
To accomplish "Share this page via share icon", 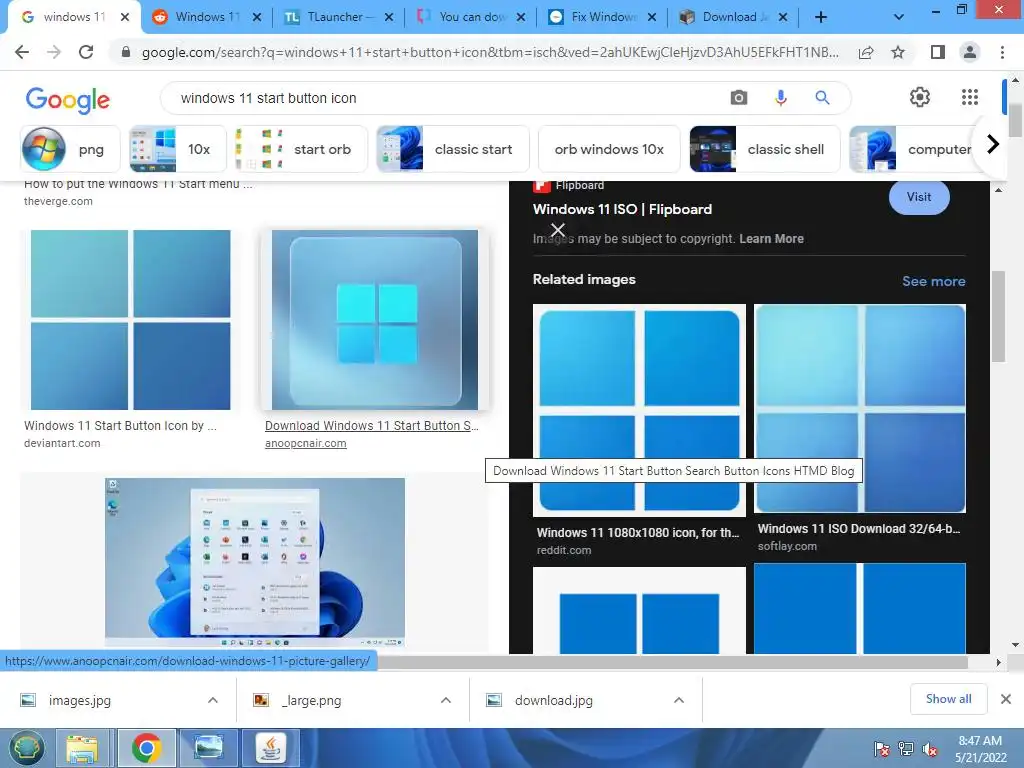I will pos(866,52).
